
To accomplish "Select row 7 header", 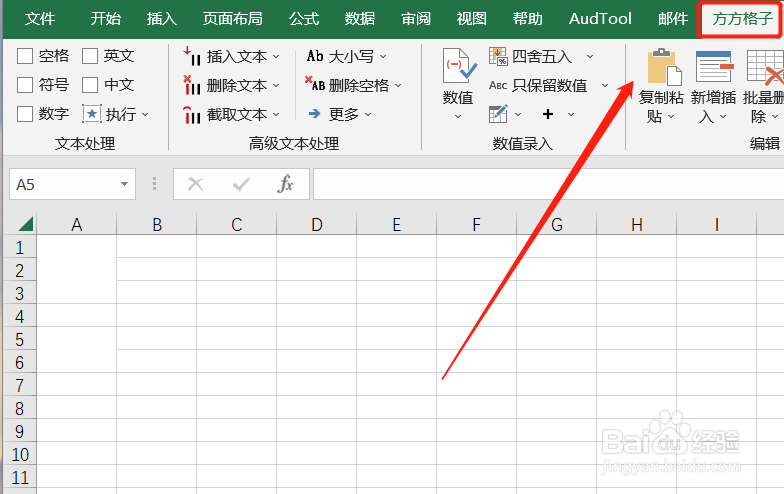I will [20, 386].
